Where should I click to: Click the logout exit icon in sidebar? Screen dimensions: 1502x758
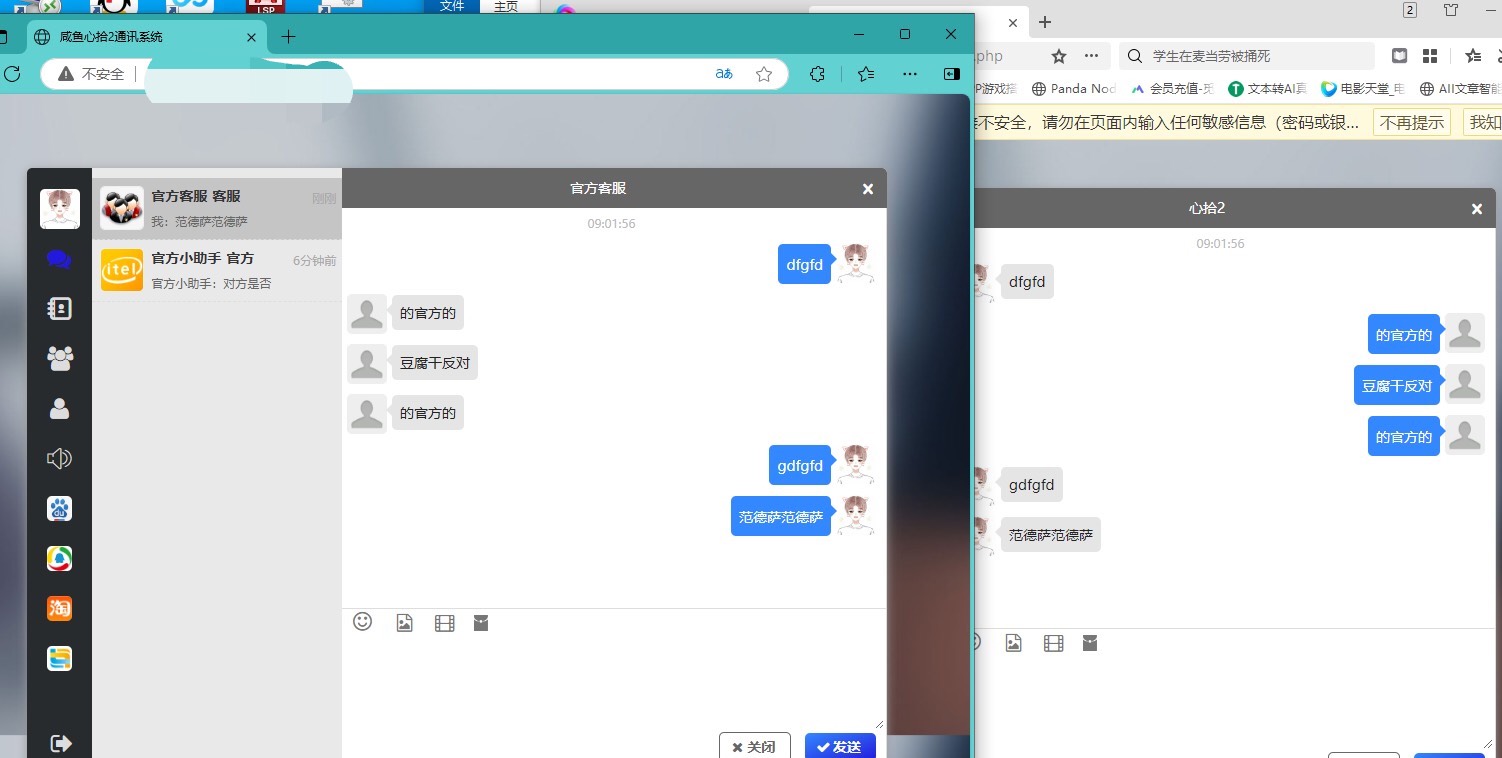60,743
